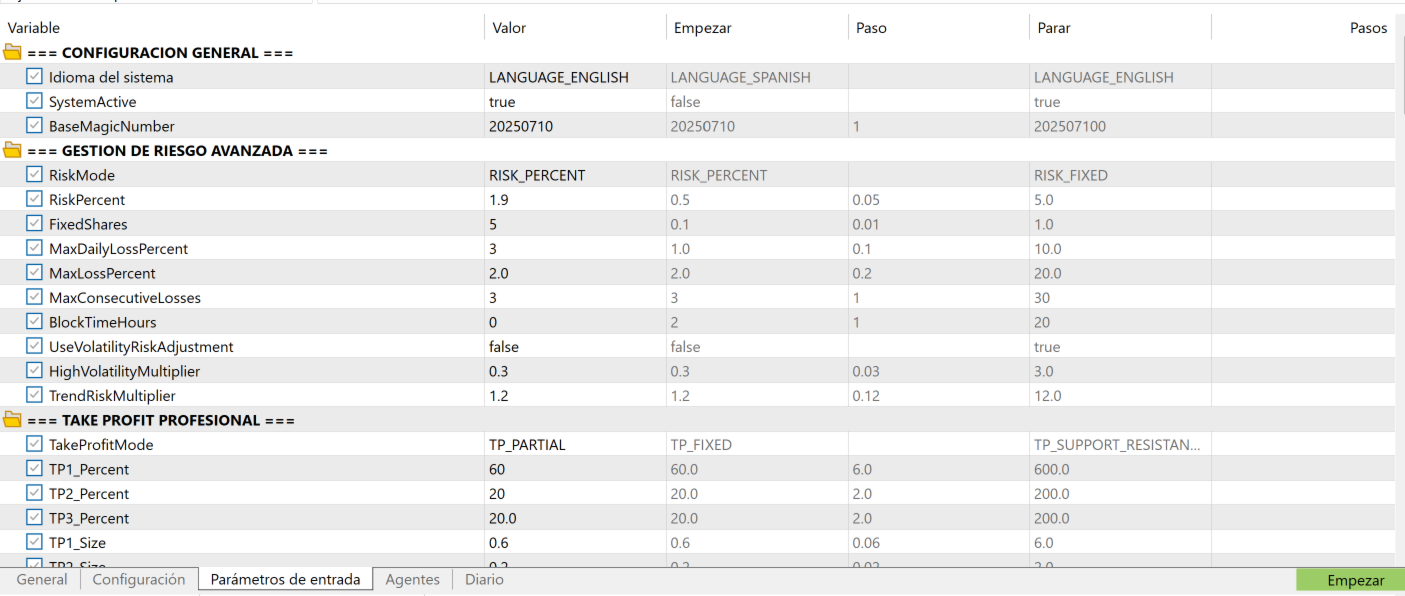The height and width of the screenshot is (596, 1405).
Task: Click the Valor column header
Action: 573,28
